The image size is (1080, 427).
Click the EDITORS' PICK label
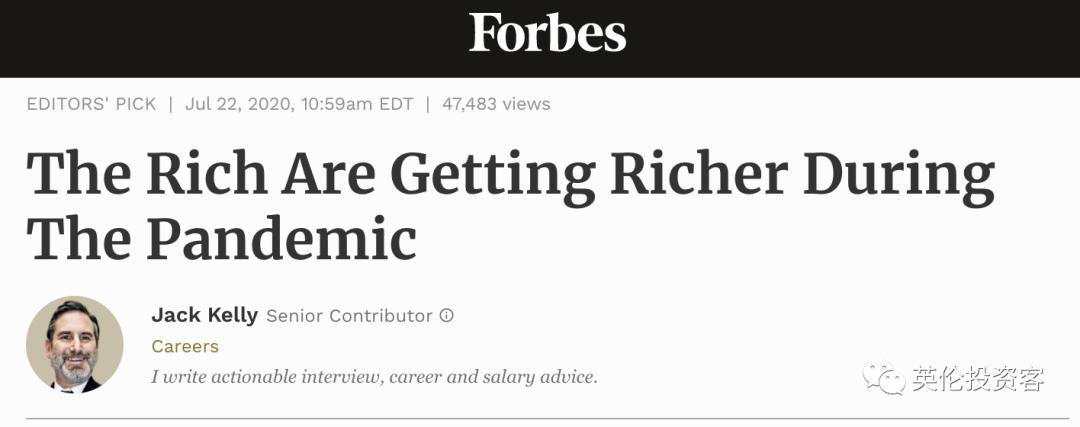(91, 104)
